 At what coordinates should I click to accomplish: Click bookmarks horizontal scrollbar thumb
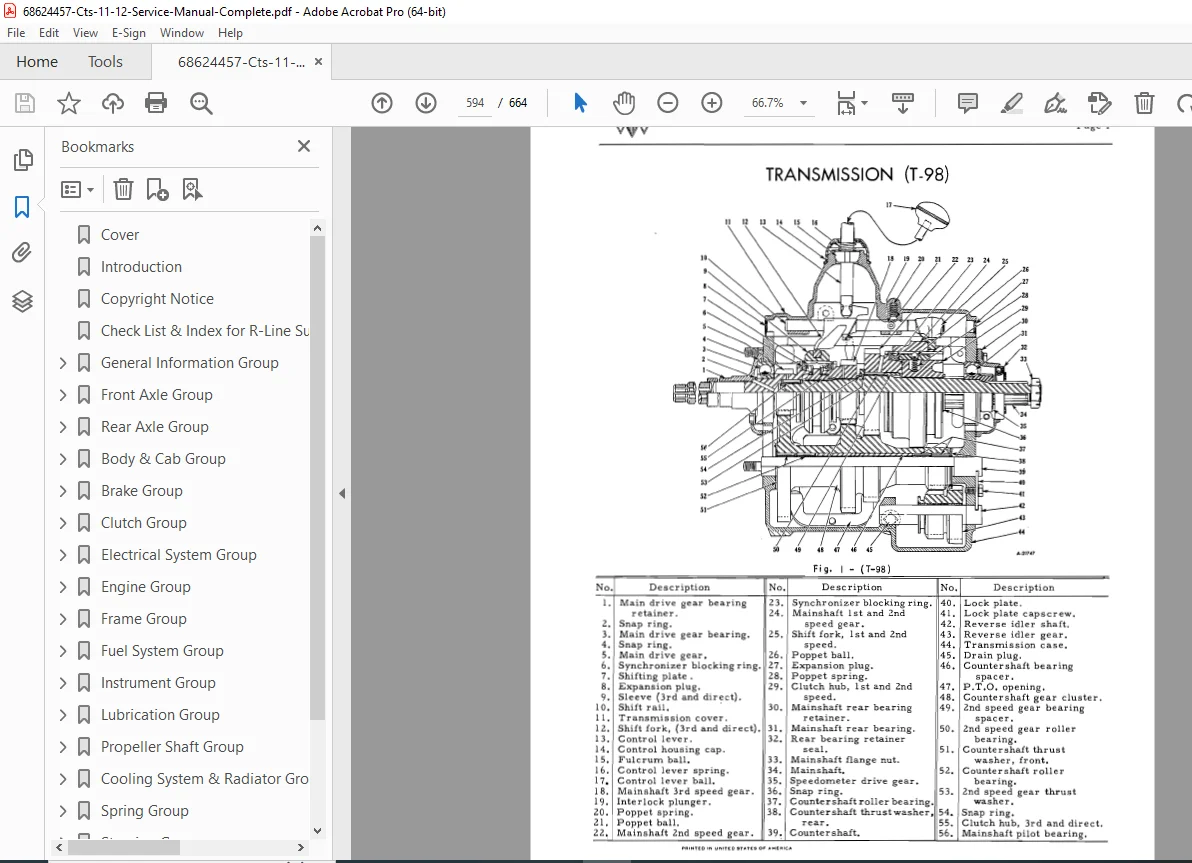pyautogui.click(x=124, y=846)
